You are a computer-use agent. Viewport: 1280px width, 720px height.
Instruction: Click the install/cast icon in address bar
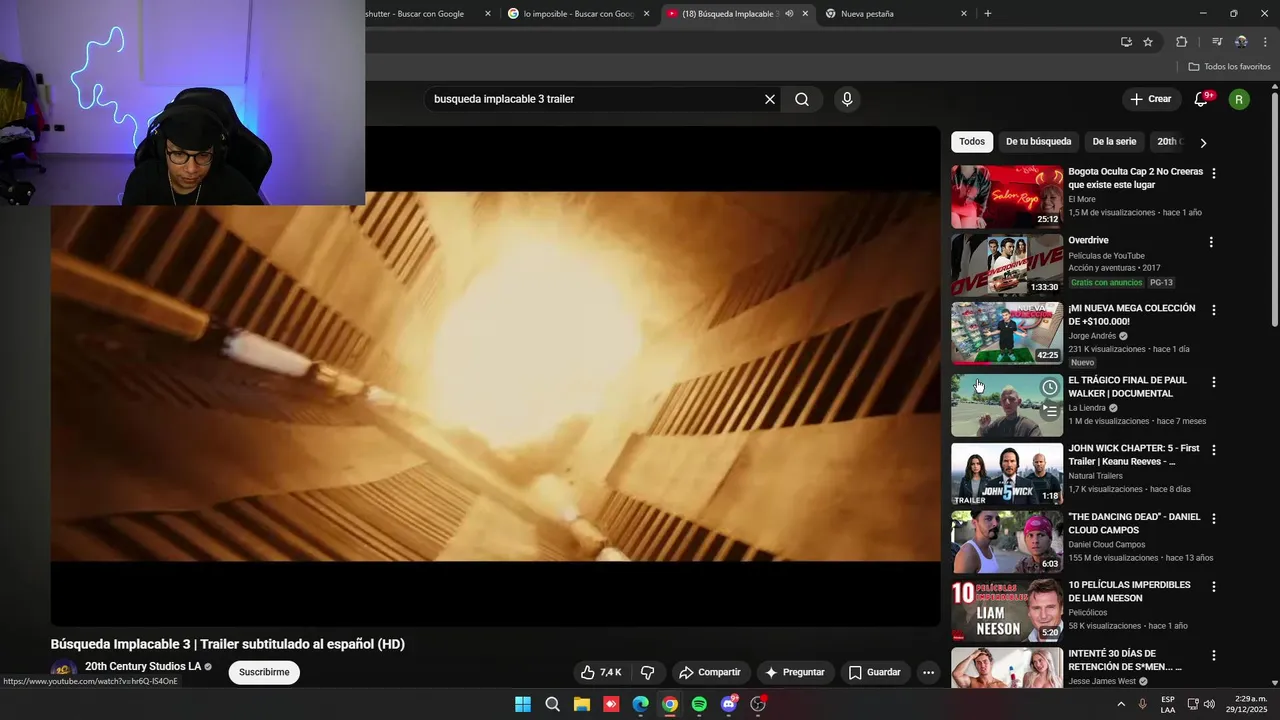pyautogui.click(x=1126, y=42)
